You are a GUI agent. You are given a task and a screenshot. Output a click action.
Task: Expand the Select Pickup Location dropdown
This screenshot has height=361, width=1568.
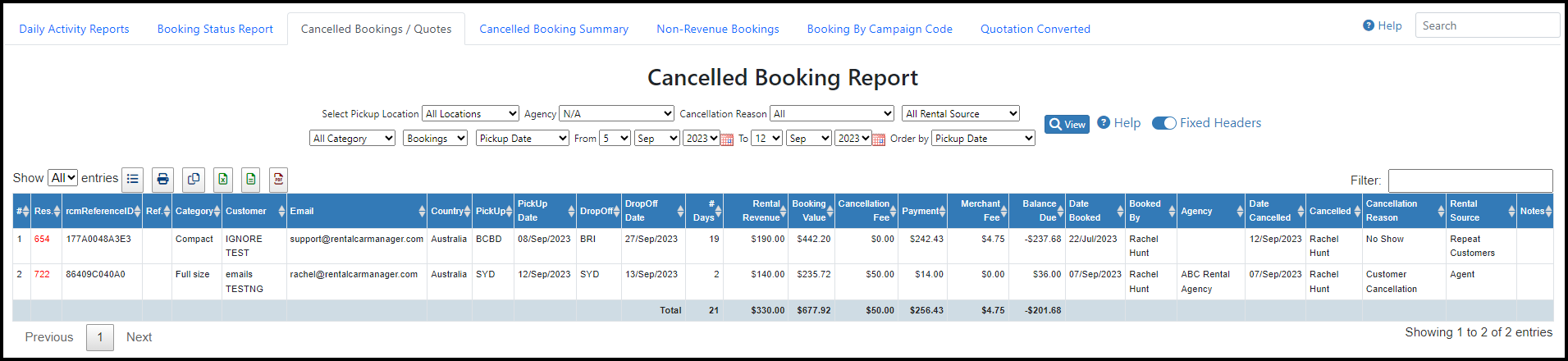point(470,114)
